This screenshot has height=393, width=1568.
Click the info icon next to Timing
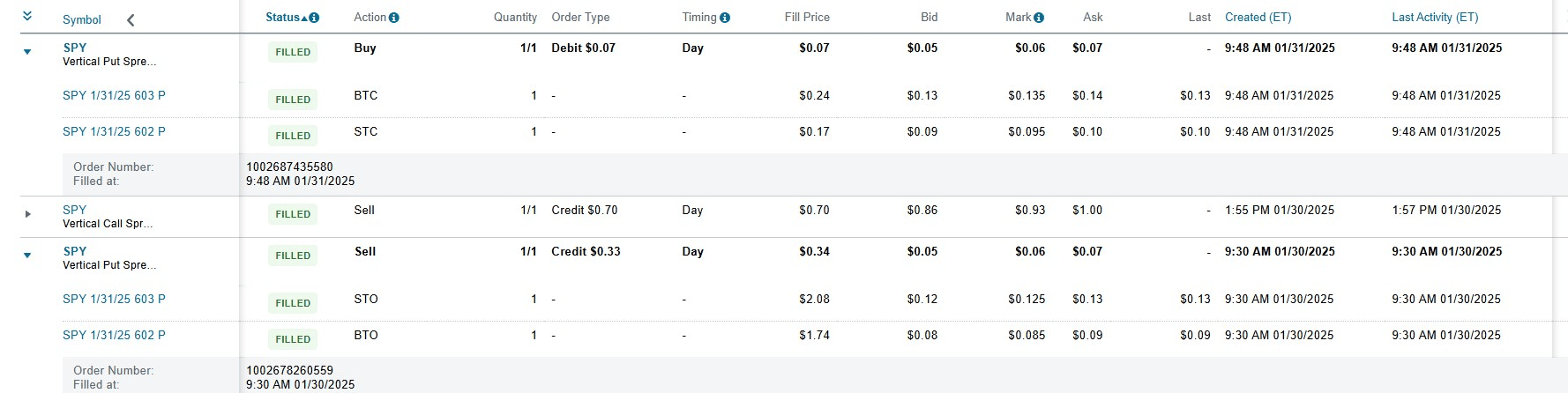pyautogui.click(x=725, y=18)
